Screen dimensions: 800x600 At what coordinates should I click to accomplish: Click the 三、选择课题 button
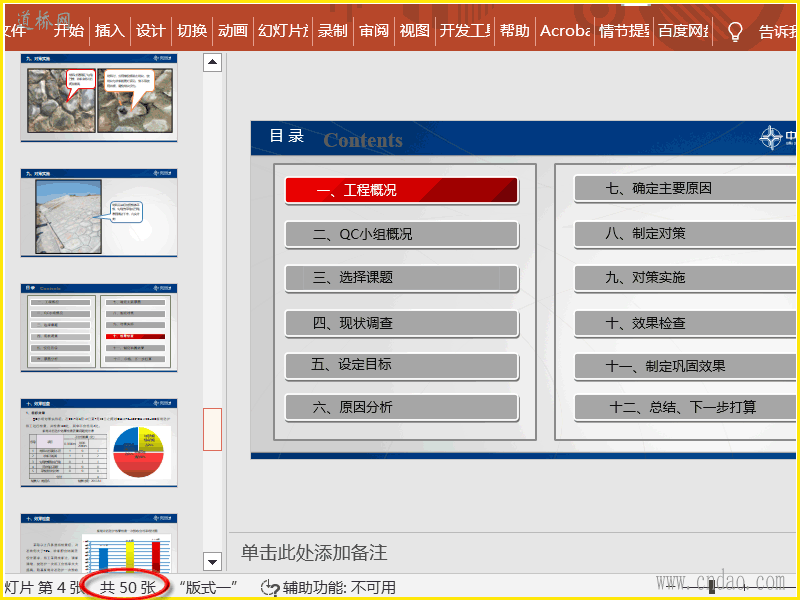pos(402,278)
